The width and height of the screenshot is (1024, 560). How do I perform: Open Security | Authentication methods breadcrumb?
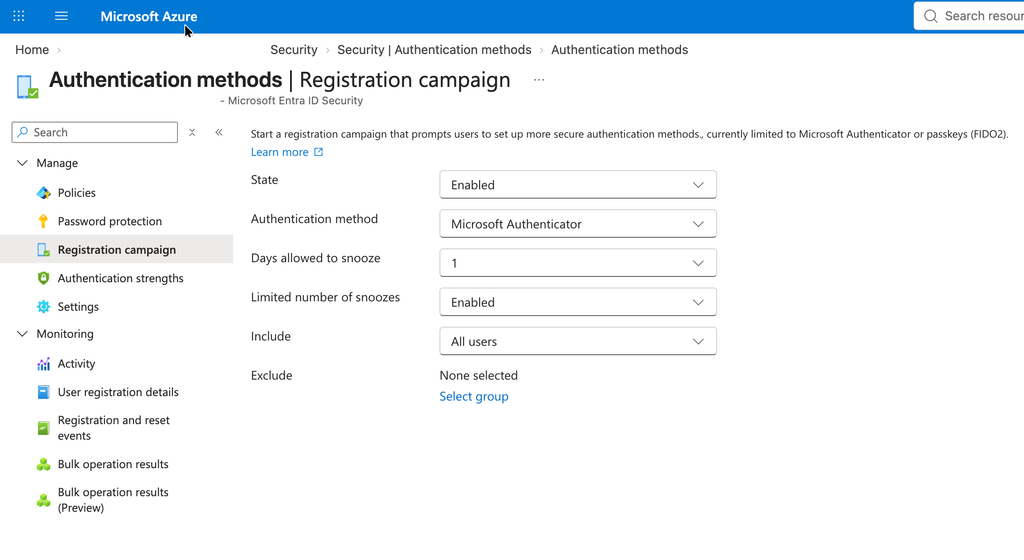pyautogui.click(x=434, y=50)
